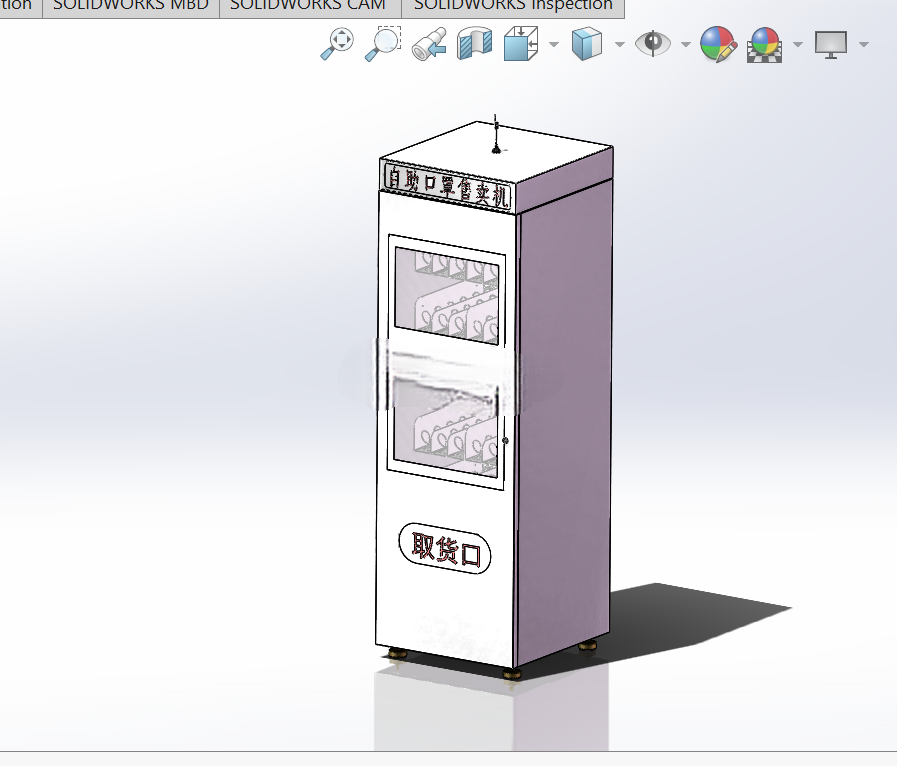Expand the Display Style dropdown arrow

click(x=620, y=44)
